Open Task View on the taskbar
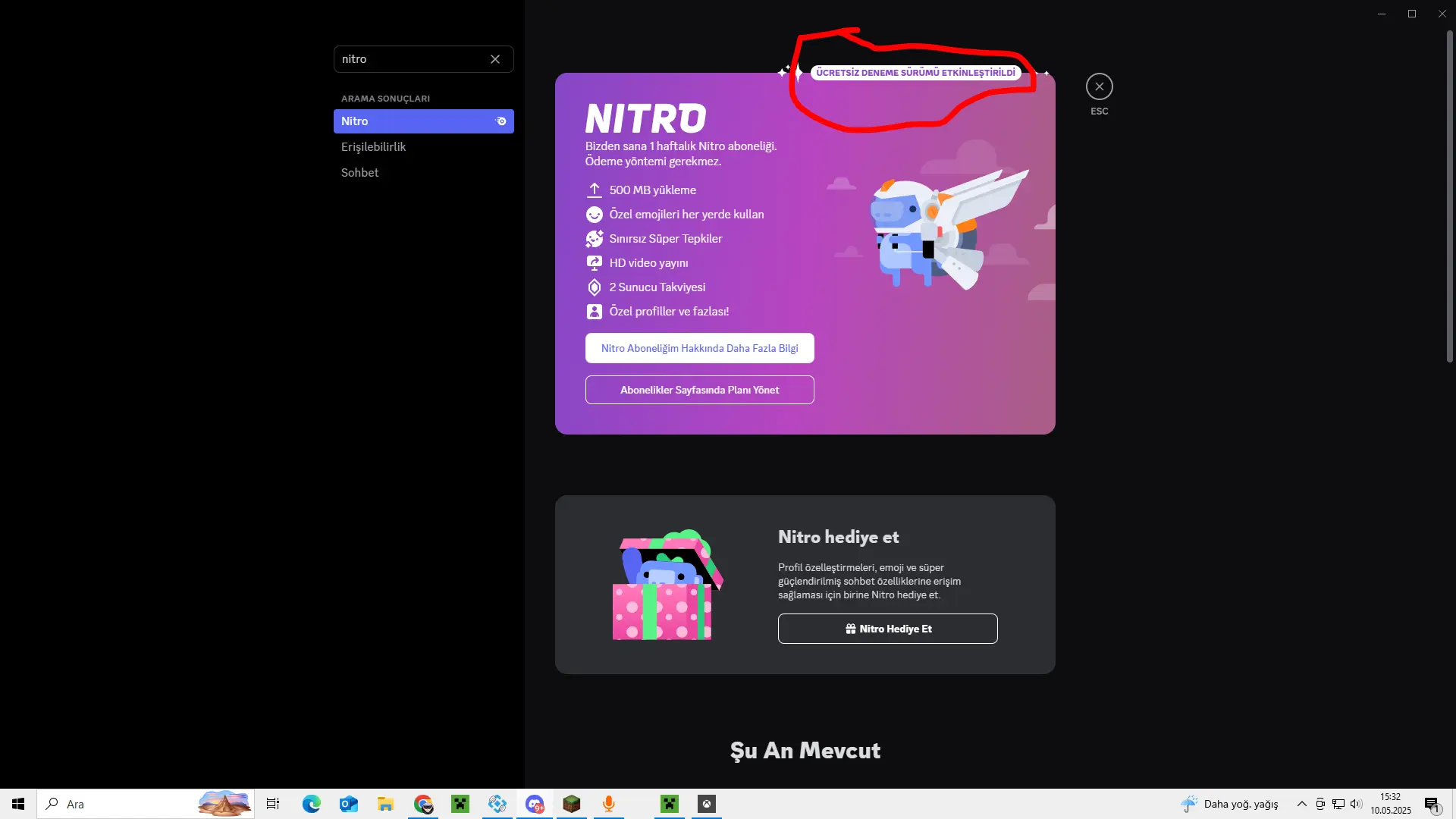Viewport: 1456px width, 819px height. coord(273,804)
